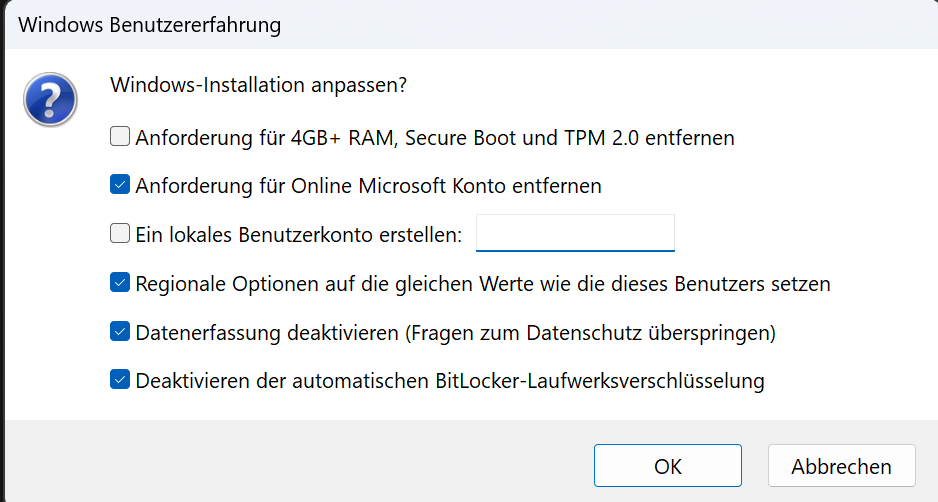Uncheck the Online Microsoft Konto removal checkbox

pos(120,184)
